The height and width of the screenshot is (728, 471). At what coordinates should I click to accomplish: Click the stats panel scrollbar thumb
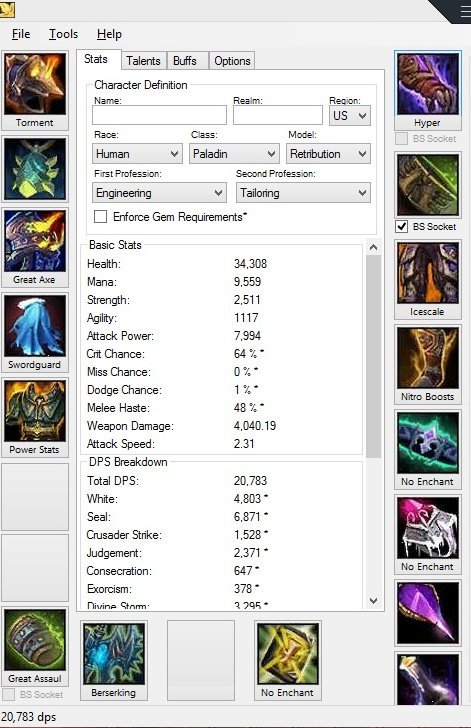tap(373, 356)
